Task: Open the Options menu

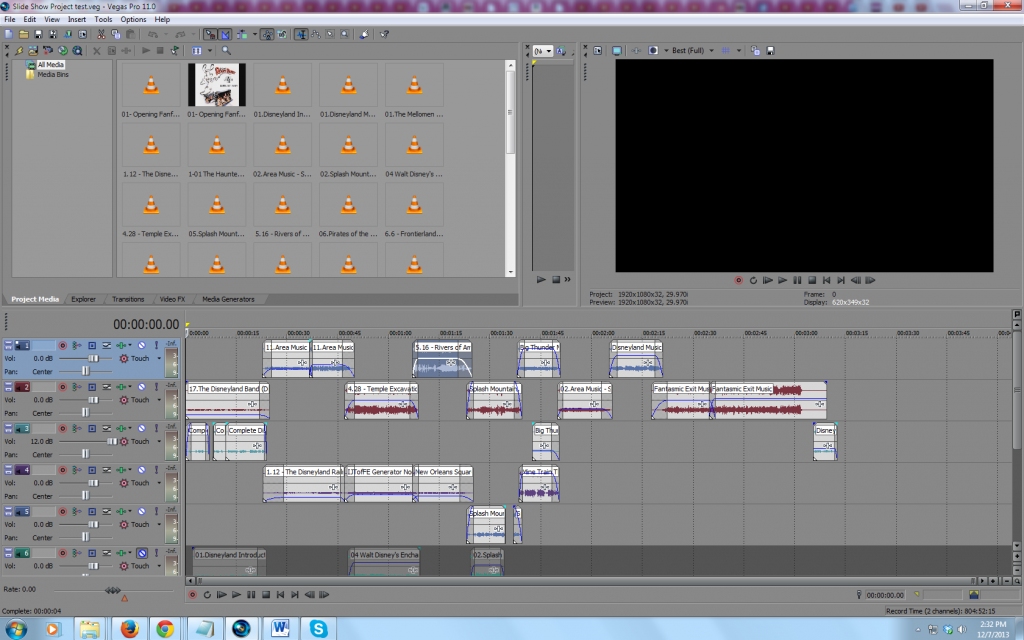Action: coord(133,20)
